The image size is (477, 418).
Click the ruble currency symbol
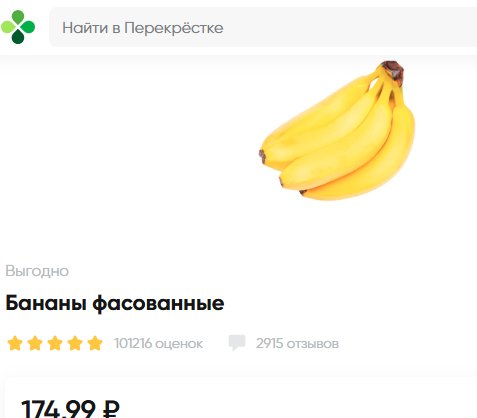pyautogui.click(x=111, y=409)
